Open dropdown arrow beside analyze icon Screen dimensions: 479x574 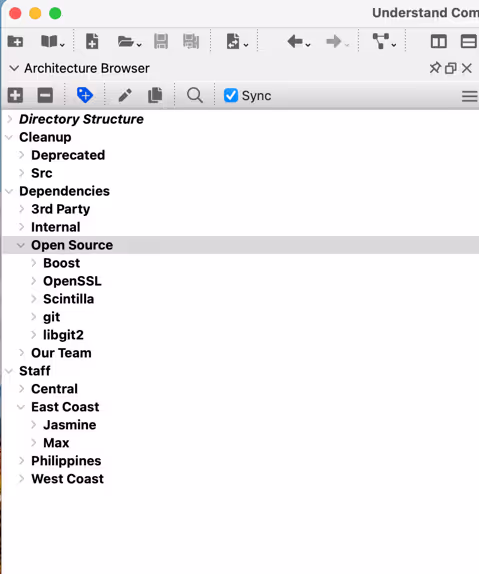coord(246,45)
